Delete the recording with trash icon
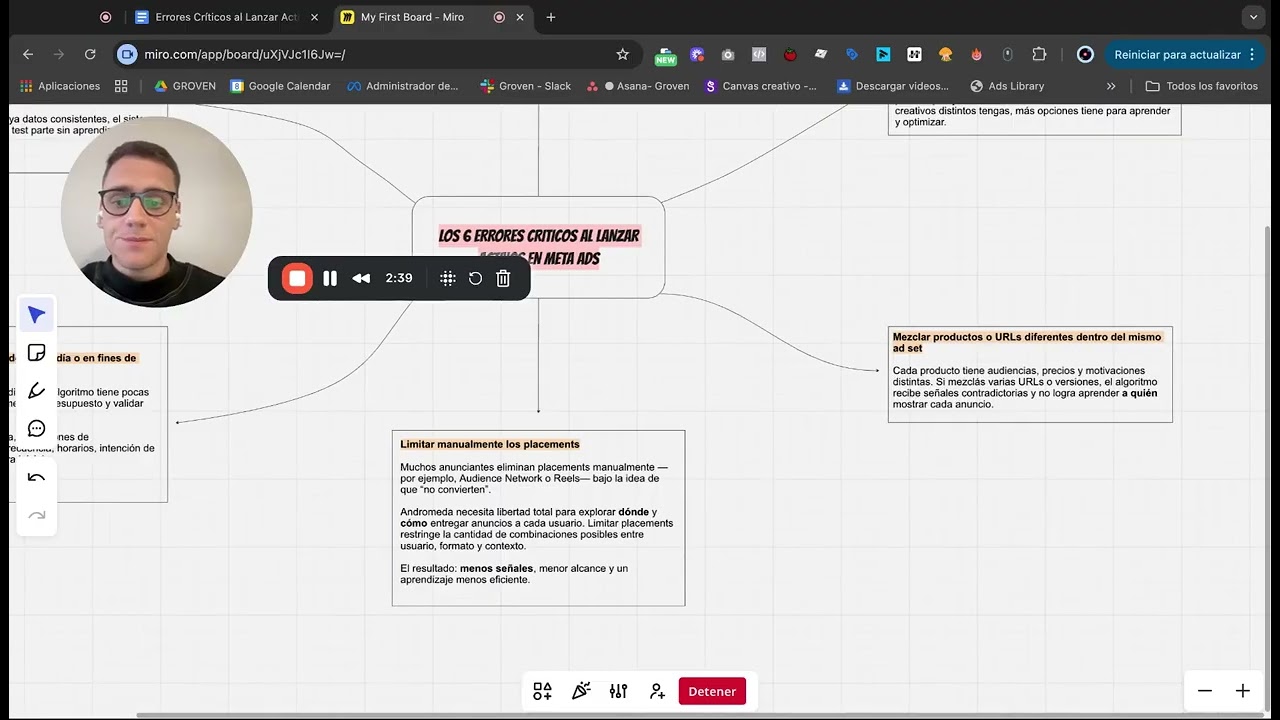The image size is (1280, 720). 503,278
